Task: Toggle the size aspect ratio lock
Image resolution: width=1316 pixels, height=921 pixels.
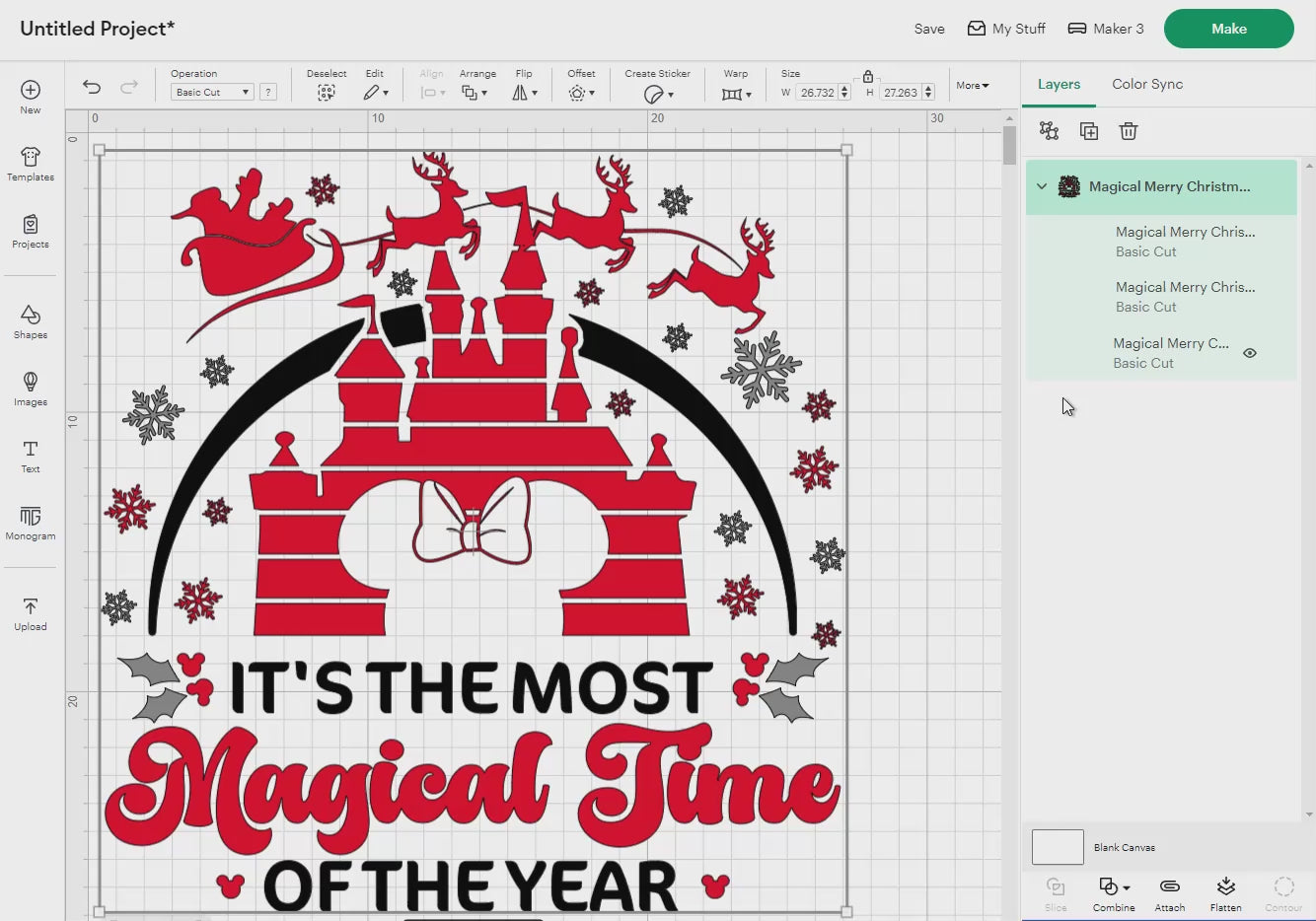Action: click(868, 76)
